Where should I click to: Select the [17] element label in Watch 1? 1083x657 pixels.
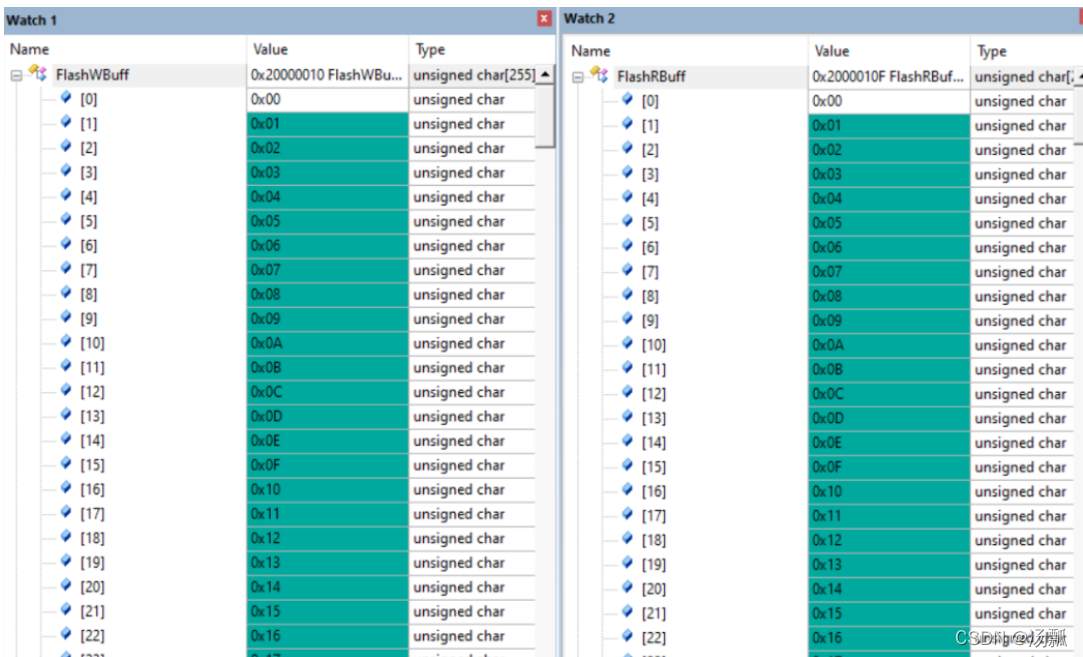click(92, 514)
